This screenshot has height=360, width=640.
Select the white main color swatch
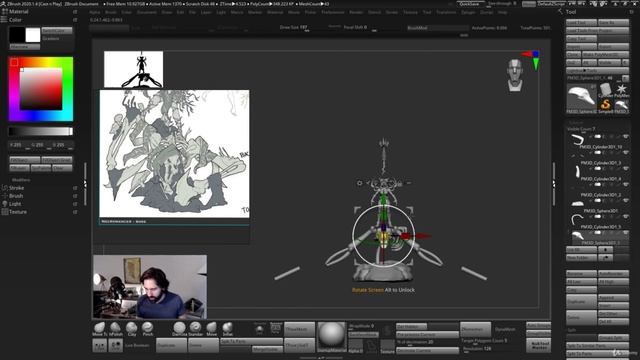tap(33, 35)
